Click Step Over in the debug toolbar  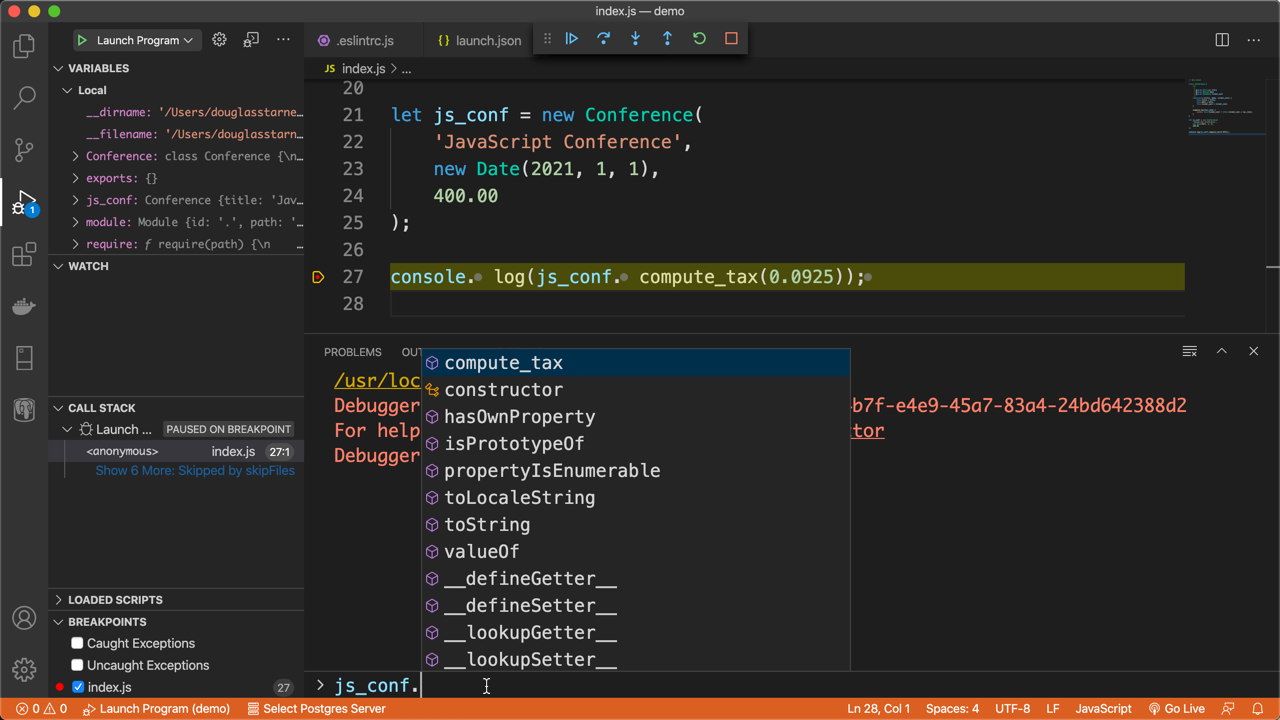click(x=604, y=39)
